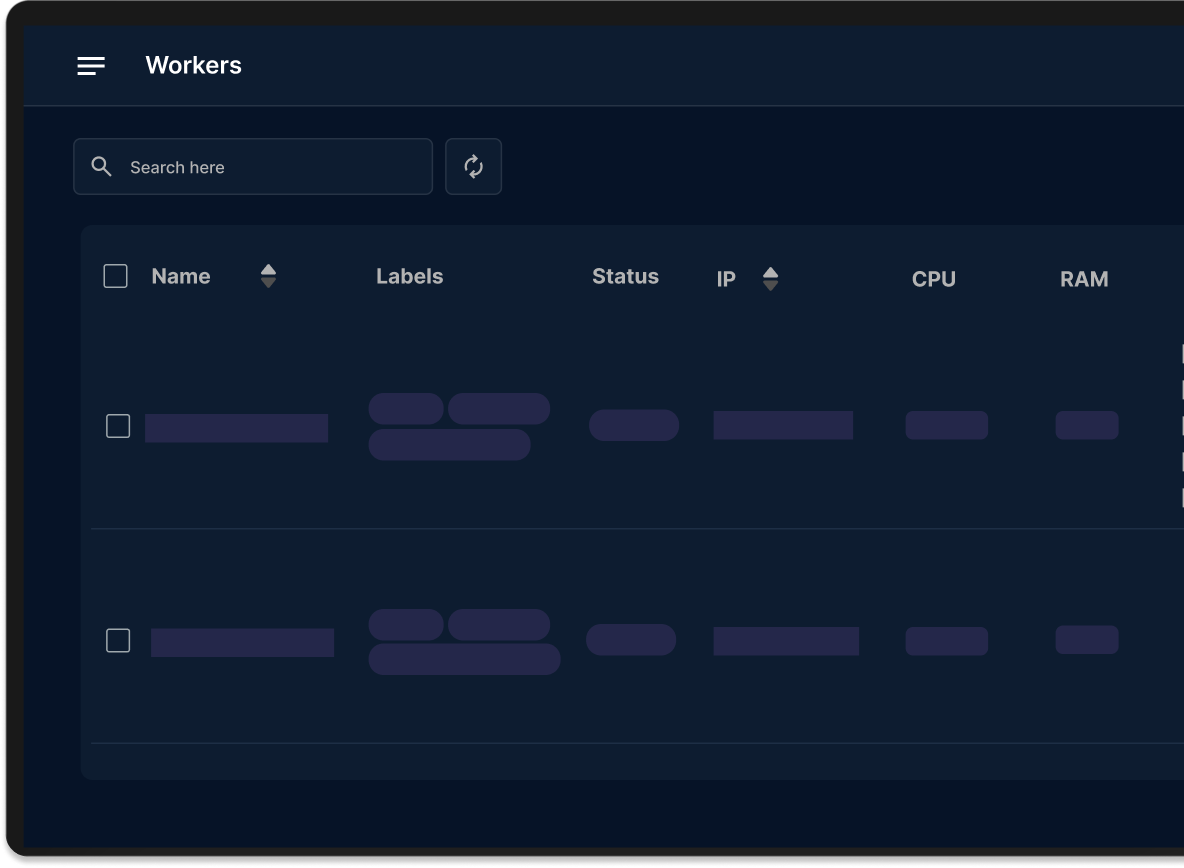Click the IP column header text
Viewport: 1184px width, 868px height.
tap(726, 280)
